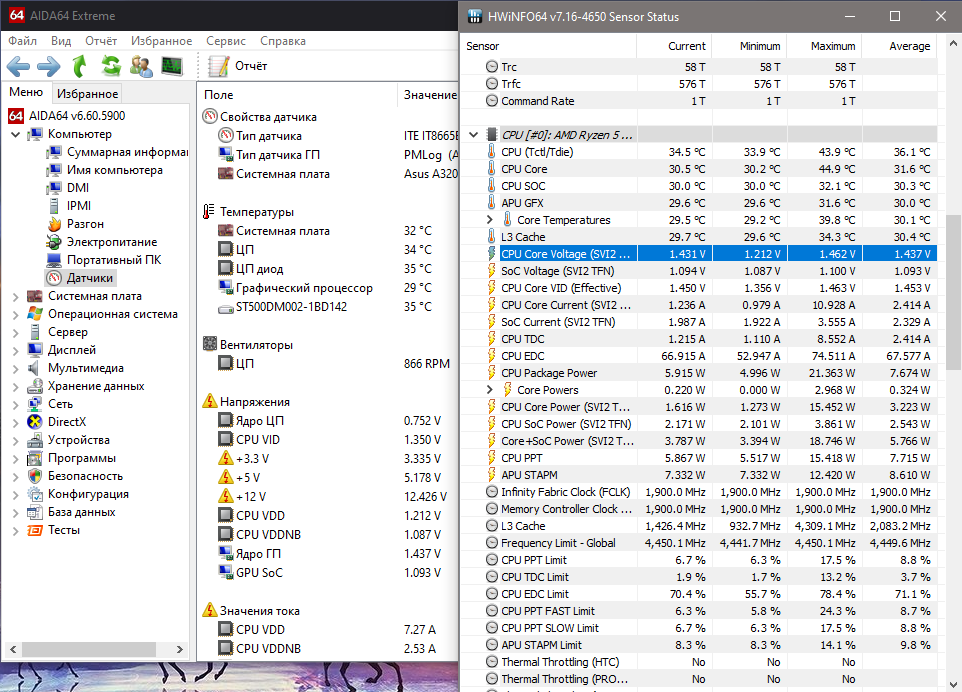Click the Вентиляторы fan section icon
Screen dimensions: 962x692
click(210, 344)
